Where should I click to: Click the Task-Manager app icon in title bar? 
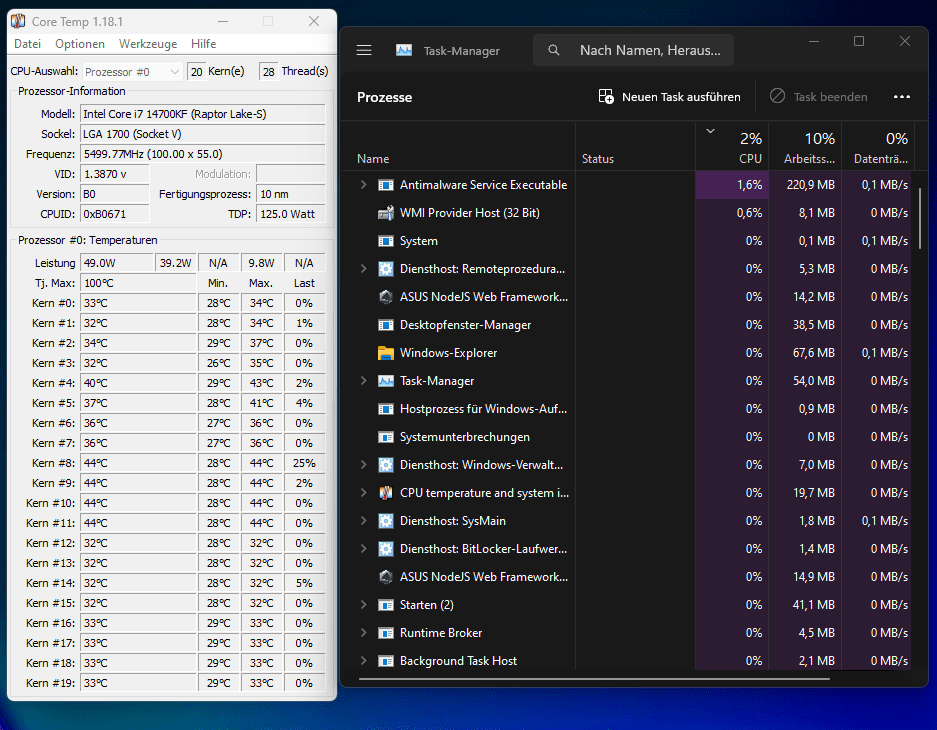(404, 50)
